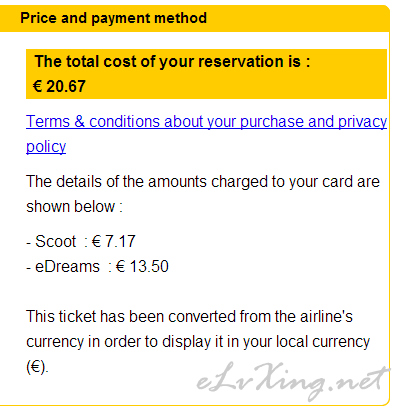Click the eLvXing.net watermark
Viewport: 401px width, 414px height.
pos(293,382)
